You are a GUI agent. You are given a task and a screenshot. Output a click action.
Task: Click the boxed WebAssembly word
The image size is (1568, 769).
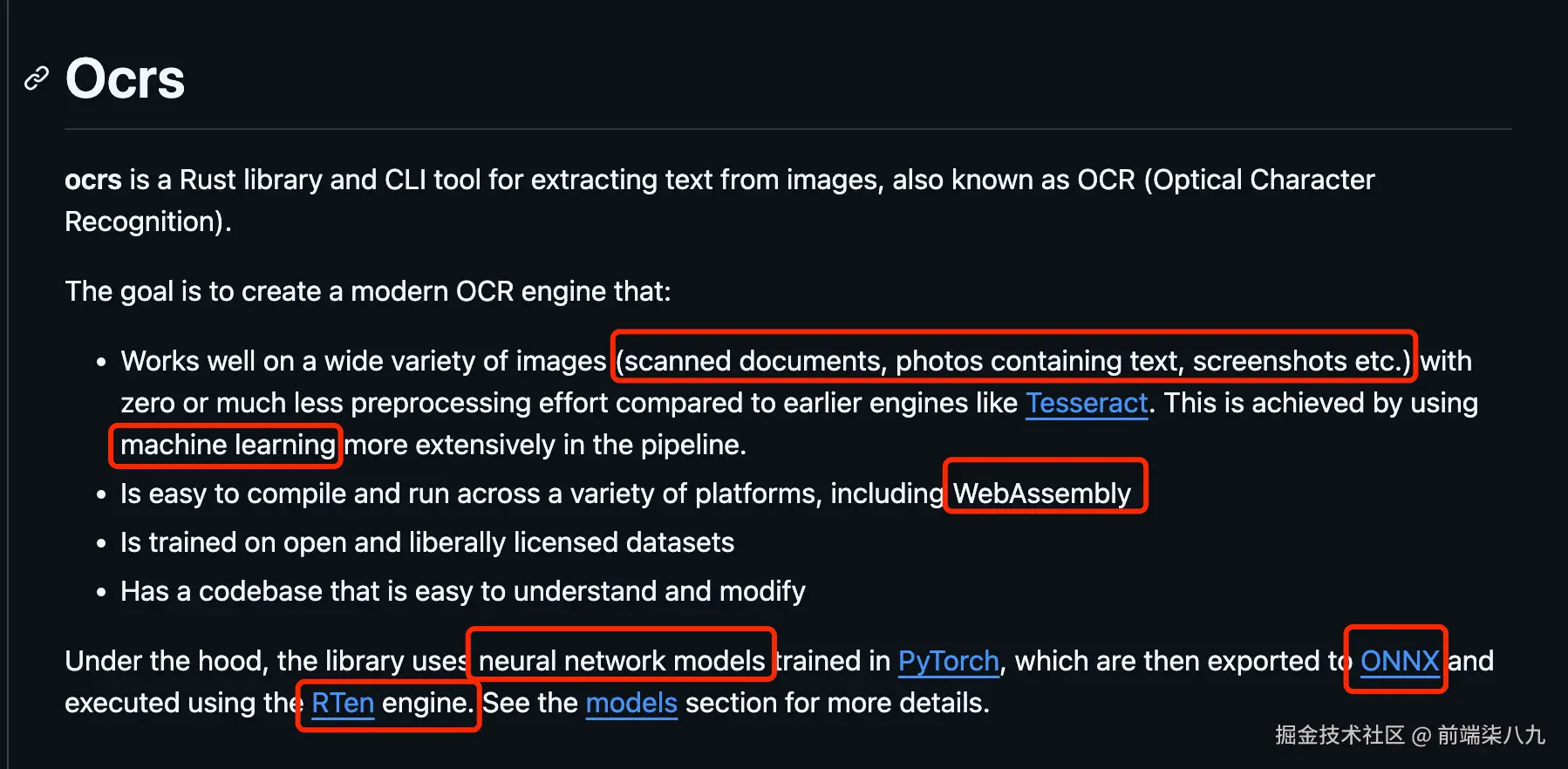click(1042, 493)
